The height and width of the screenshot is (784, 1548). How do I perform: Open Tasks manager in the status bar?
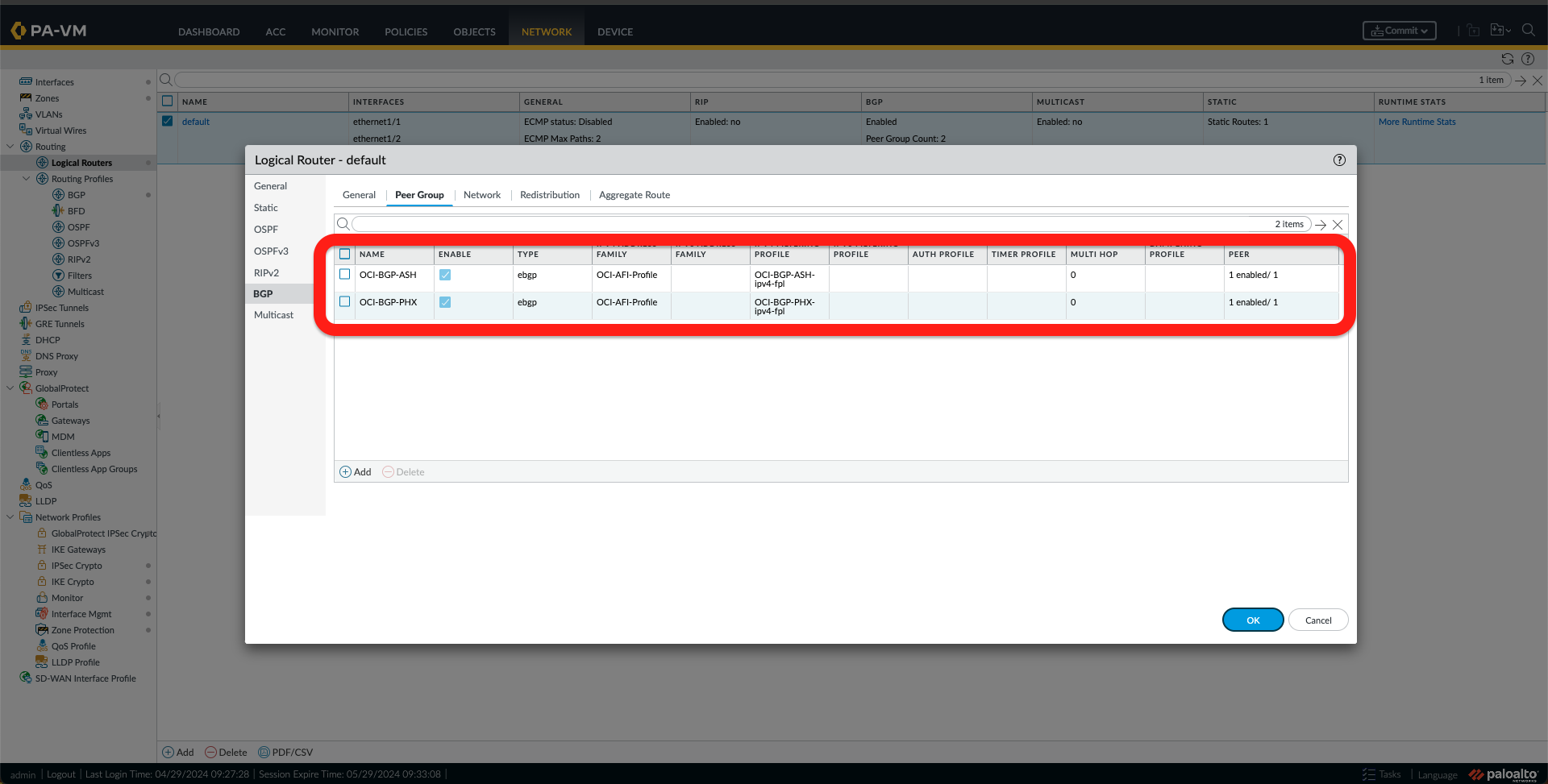tap(1382, 774)
